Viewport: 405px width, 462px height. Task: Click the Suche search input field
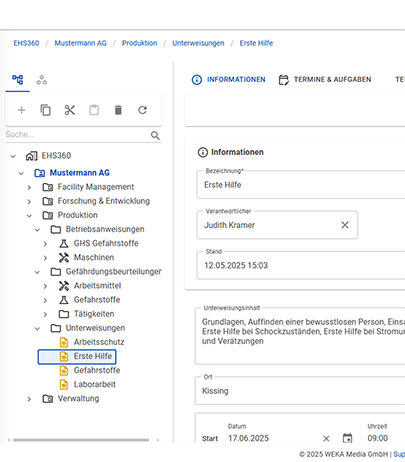(77, 135)
